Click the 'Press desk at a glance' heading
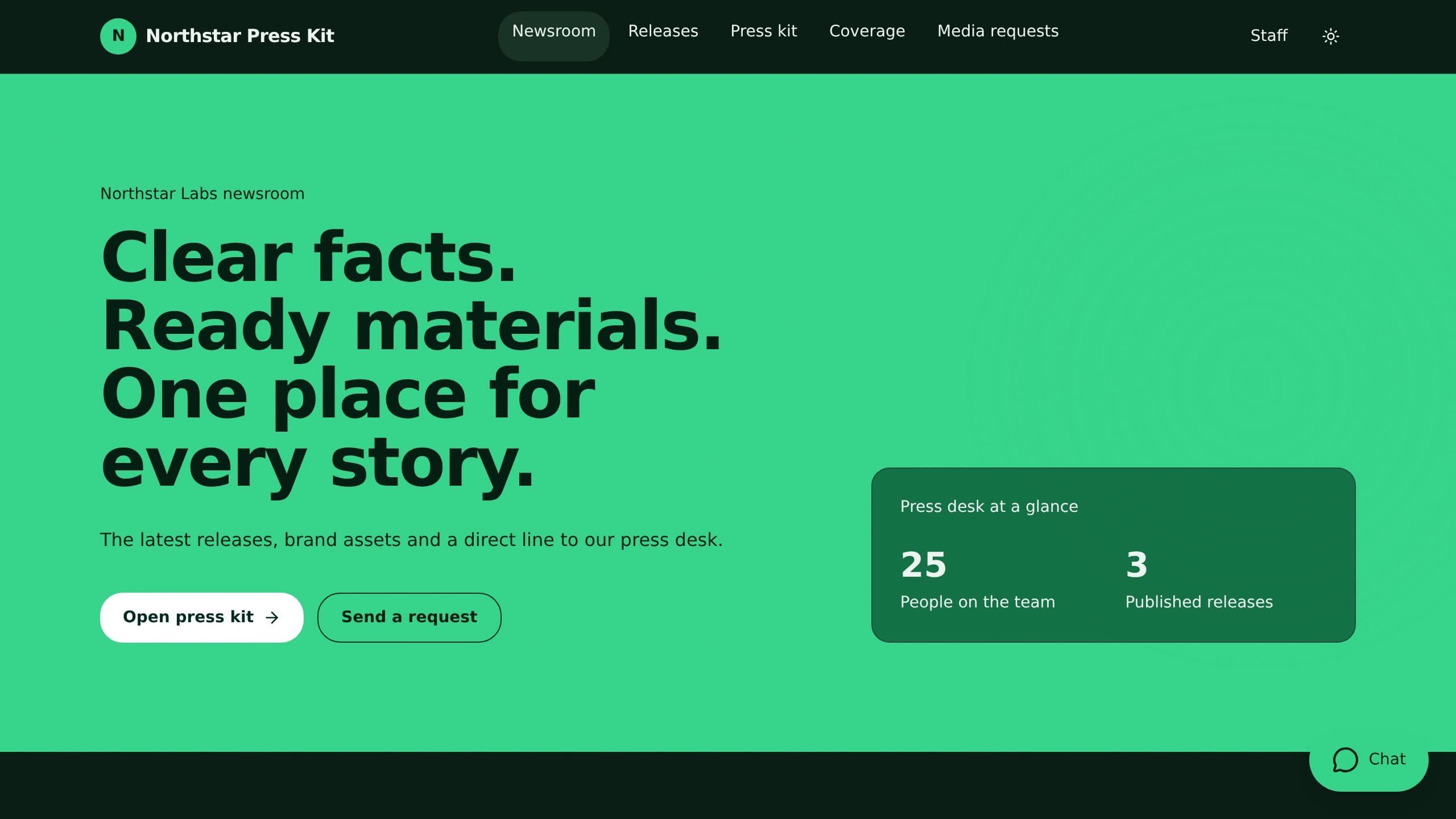 [989, 506]
